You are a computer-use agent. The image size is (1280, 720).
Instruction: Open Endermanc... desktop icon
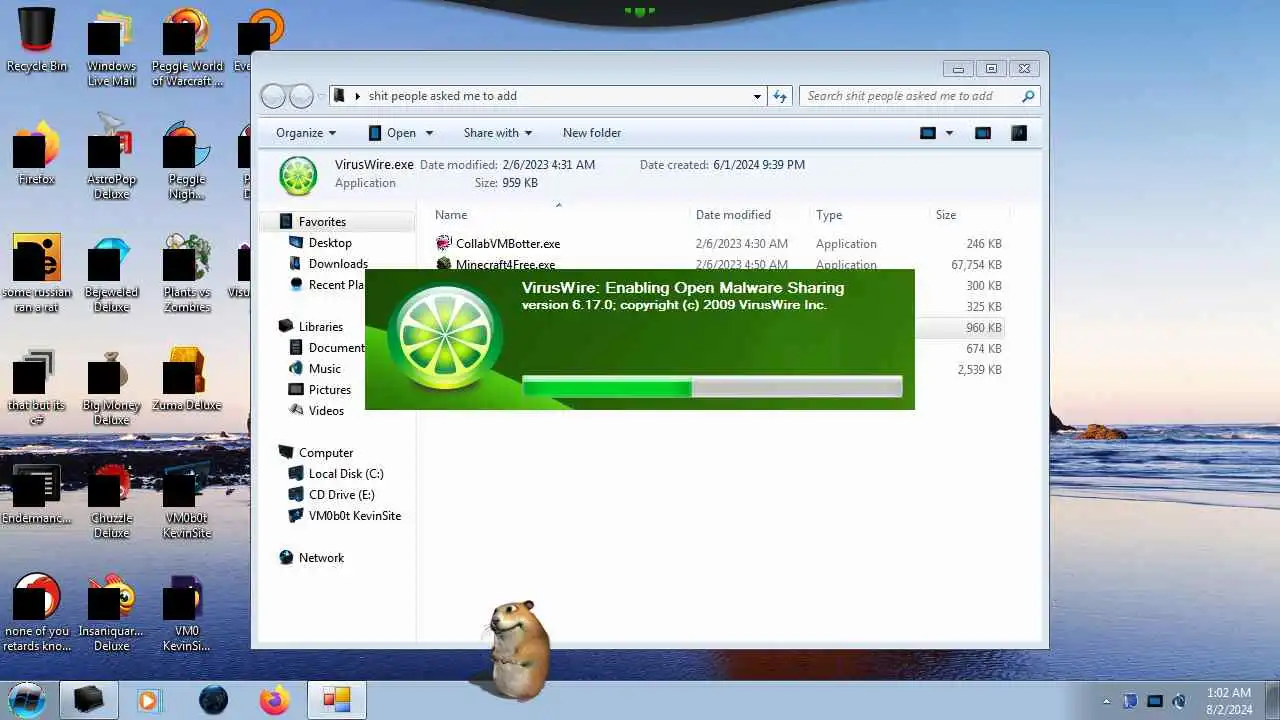click(37, 495)
